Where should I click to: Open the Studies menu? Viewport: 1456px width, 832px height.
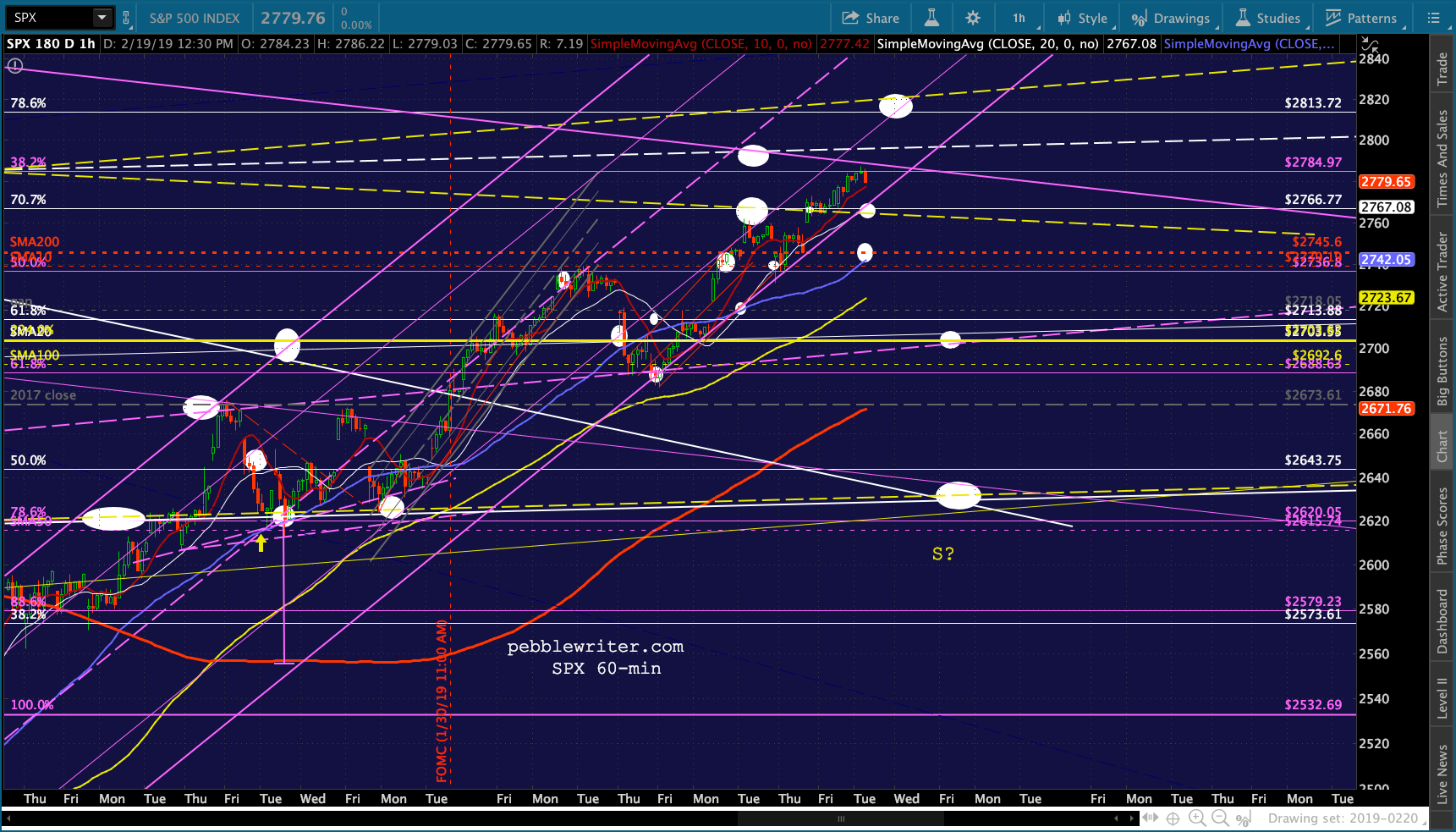coord(1268,18)
